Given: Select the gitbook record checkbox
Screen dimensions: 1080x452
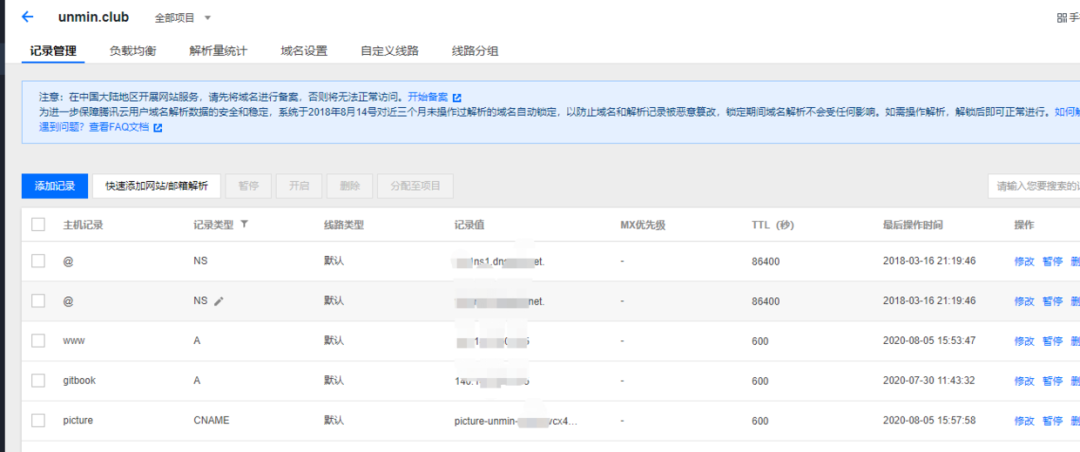Looking at the screenshot, I should (x=39, y=381).
